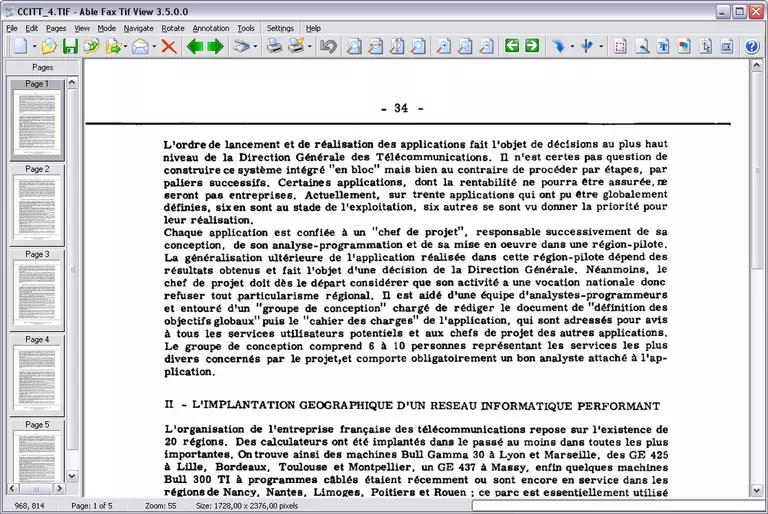Click the Print icon
The height and width of the screenshot is (514, 768).
pos(273,47)
